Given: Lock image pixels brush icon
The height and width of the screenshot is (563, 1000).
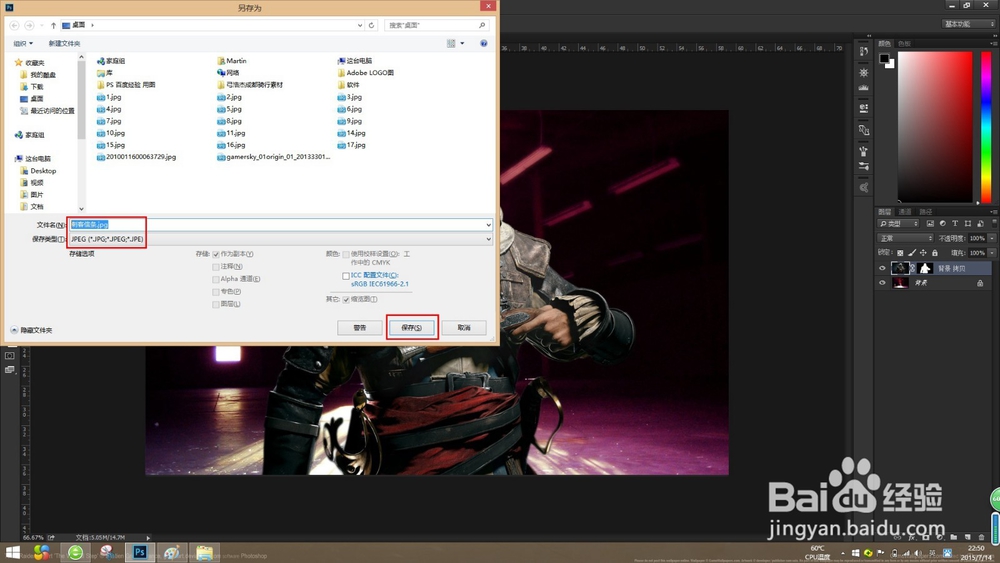Looking at the screenshot, I should (912, 253).
